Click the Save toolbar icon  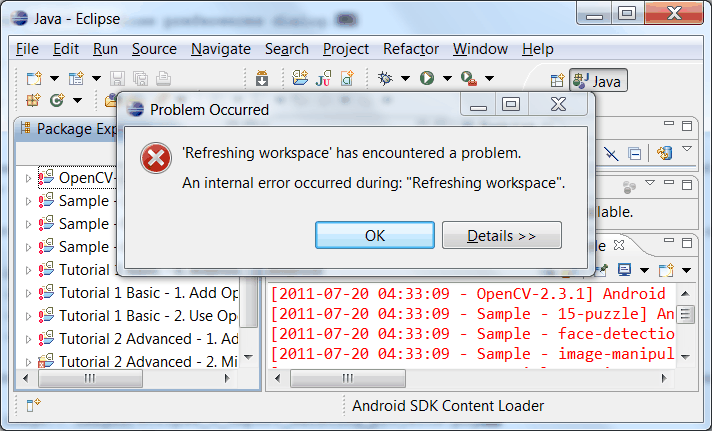(x=117, y=79)
